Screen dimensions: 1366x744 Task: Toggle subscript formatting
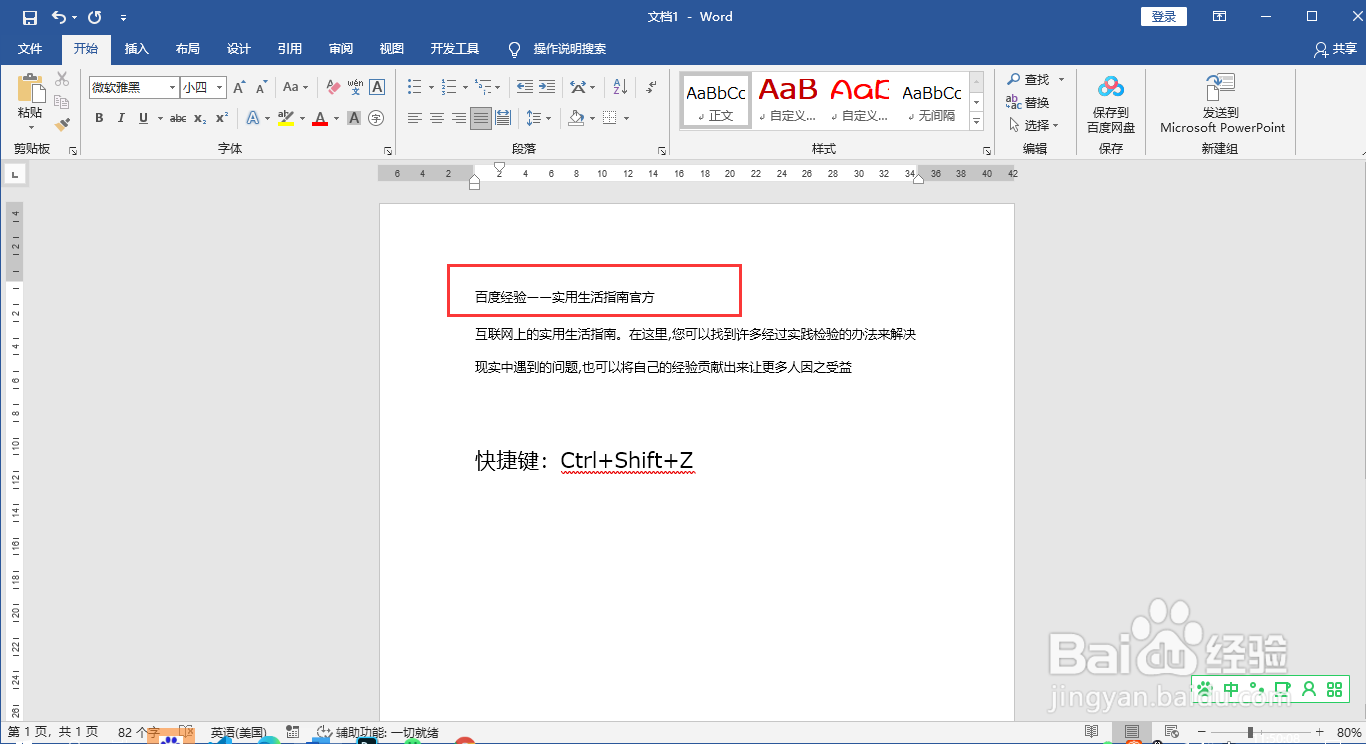(200, 118)
